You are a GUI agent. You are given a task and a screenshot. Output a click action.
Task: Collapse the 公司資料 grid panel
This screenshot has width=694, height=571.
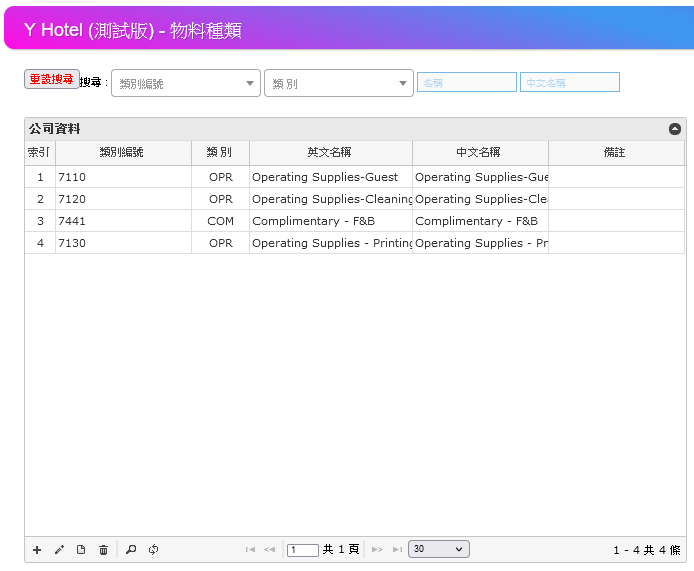675,129
